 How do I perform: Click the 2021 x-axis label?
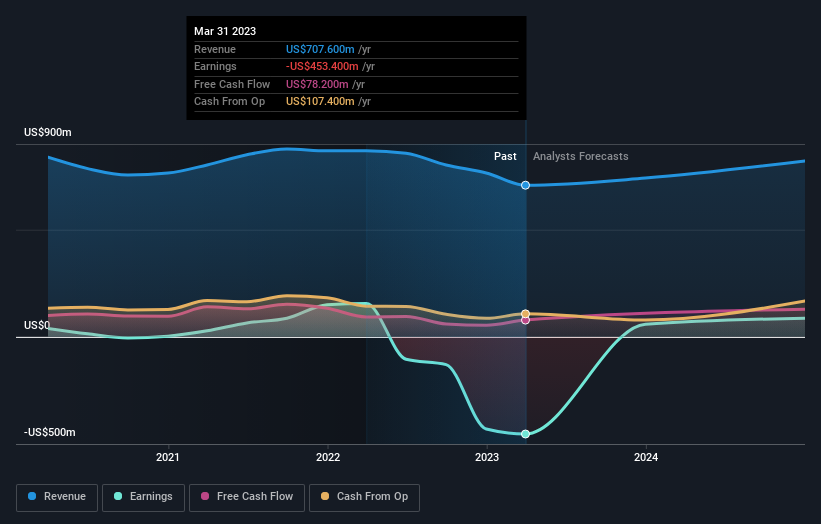168,457
